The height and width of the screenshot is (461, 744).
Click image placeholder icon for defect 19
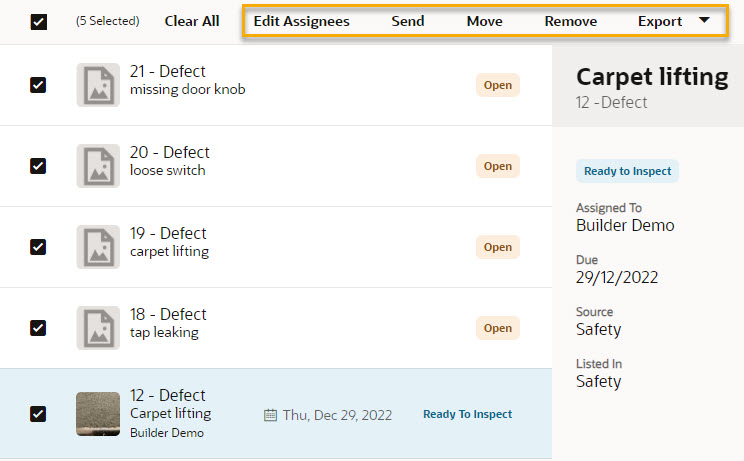(98, 247)
